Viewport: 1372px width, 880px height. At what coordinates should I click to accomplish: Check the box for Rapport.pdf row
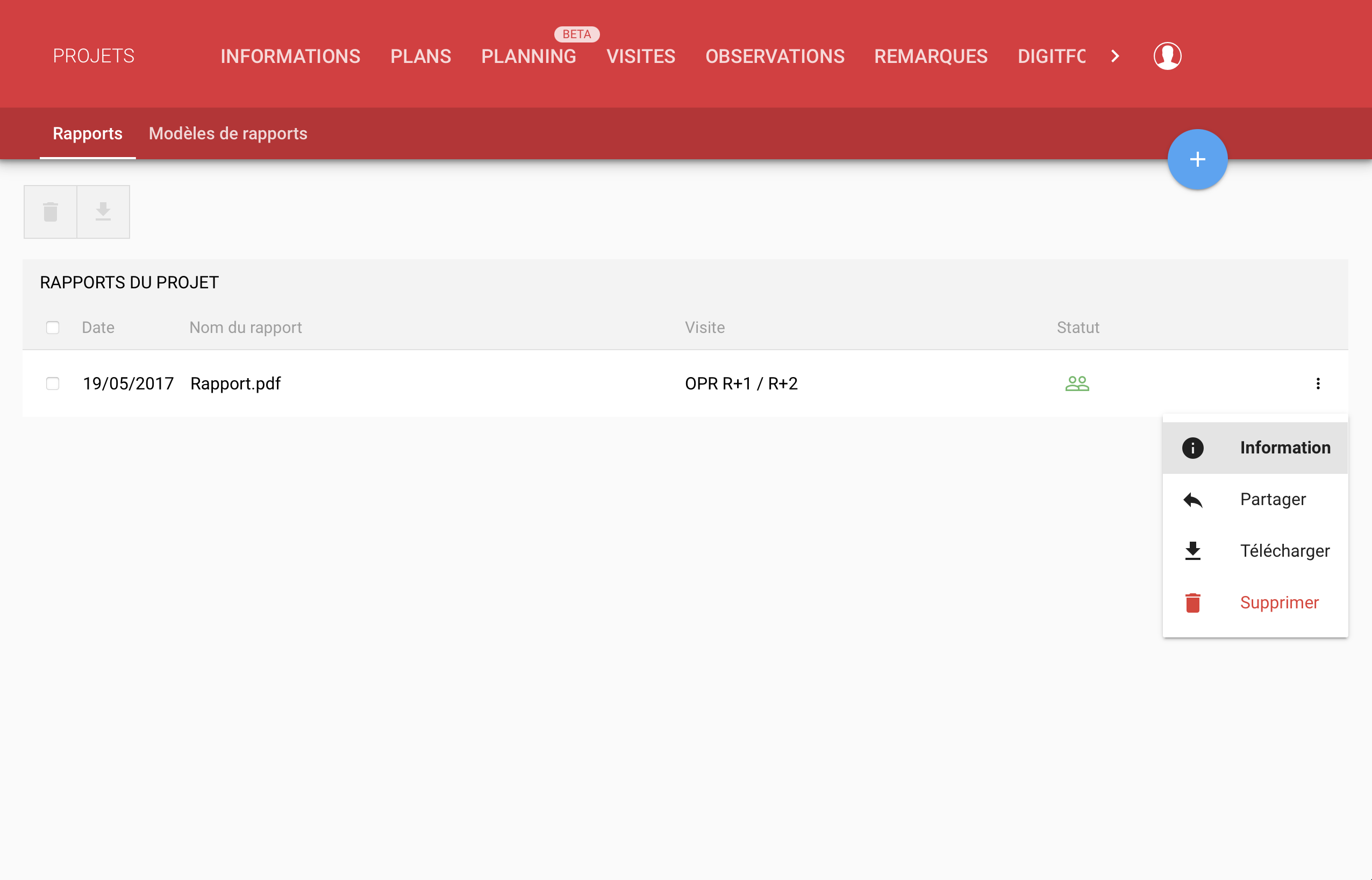click(x=53, y=384)
